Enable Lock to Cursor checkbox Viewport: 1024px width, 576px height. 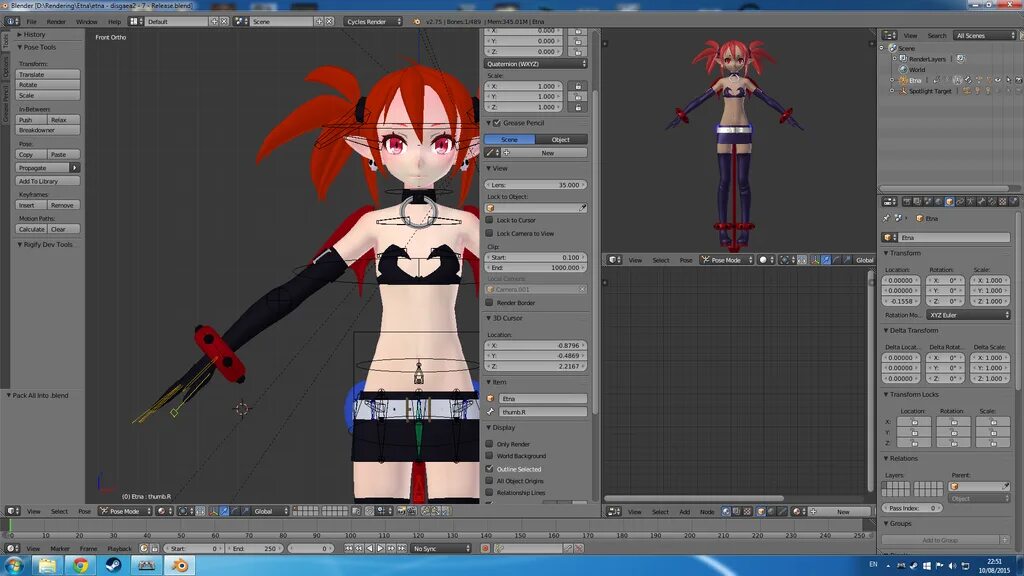coord(489,220)
